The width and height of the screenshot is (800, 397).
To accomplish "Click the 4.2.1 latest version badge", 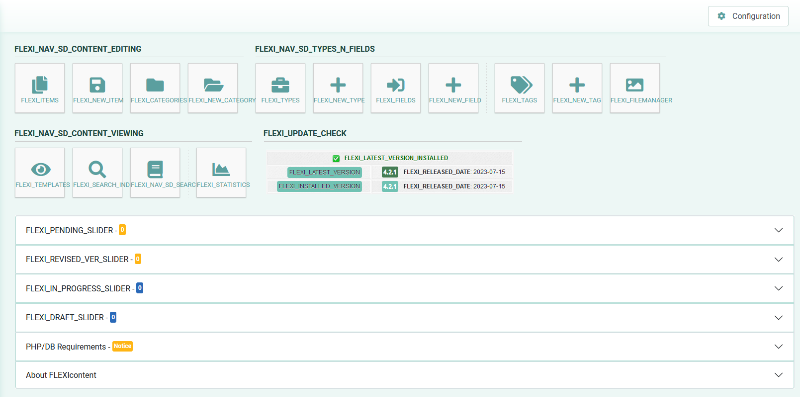I will pyautogui.click(x=390, y=172).
